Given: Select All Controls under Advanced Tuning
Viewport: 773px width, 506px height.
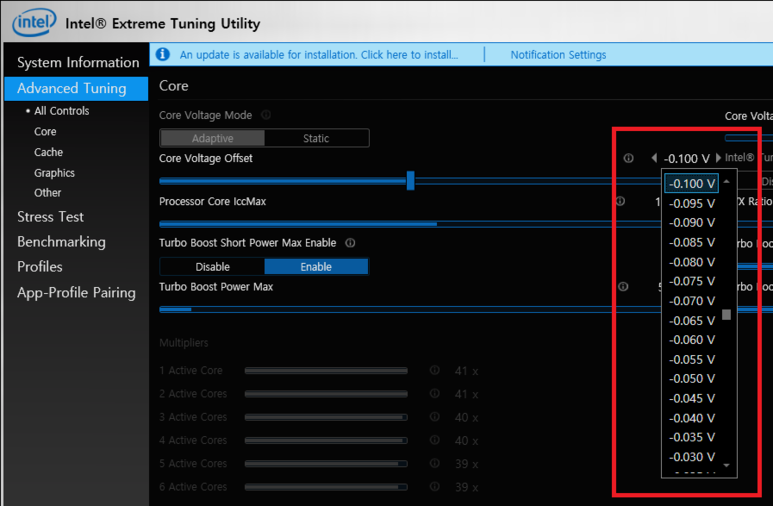Looking at the screenshot, I should pos(62,111).
